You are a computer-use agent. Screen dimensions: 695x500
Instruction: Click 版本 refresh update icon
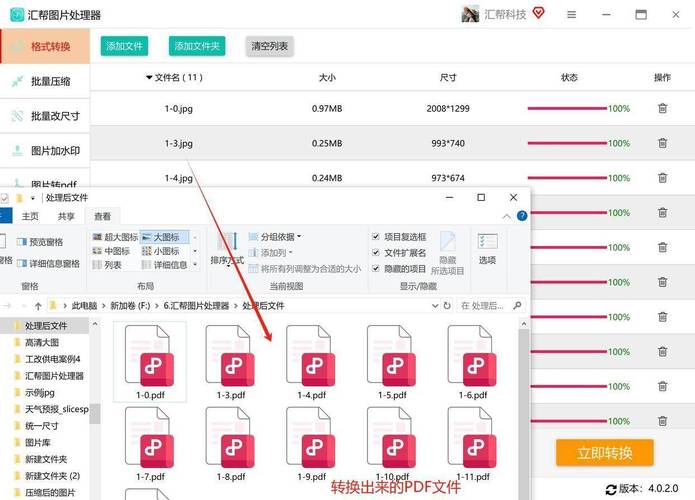611,489
